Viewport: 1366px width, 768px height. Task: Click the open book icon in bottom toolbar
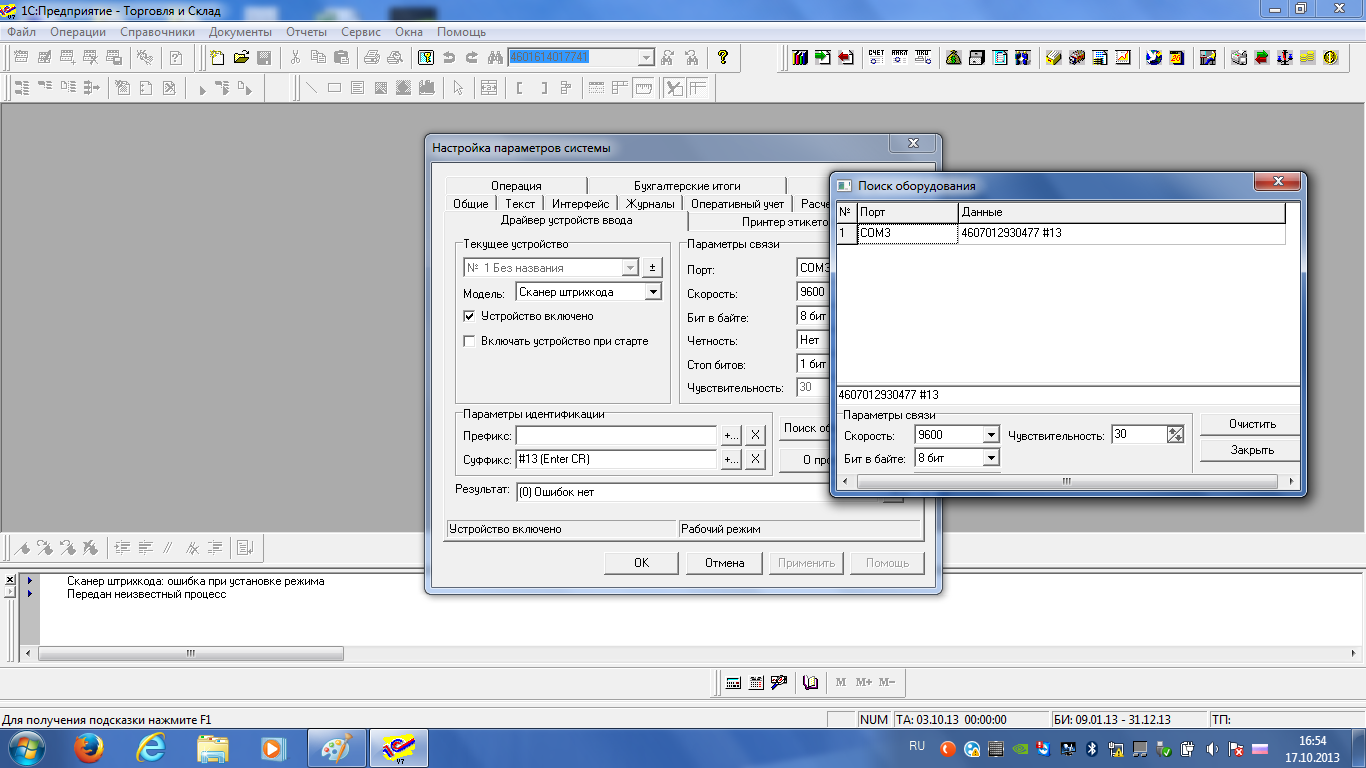[x=810, y=682]
